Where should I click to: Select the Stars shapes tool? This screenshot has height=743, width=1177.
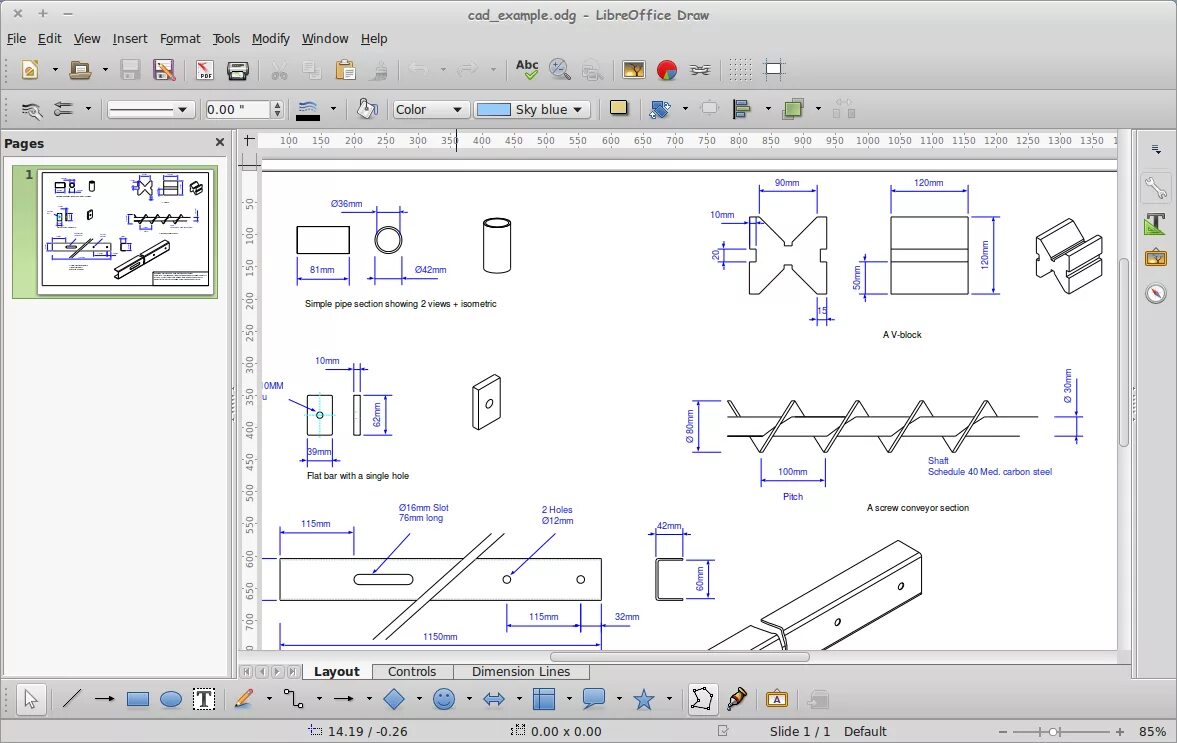tap(644, 699)
